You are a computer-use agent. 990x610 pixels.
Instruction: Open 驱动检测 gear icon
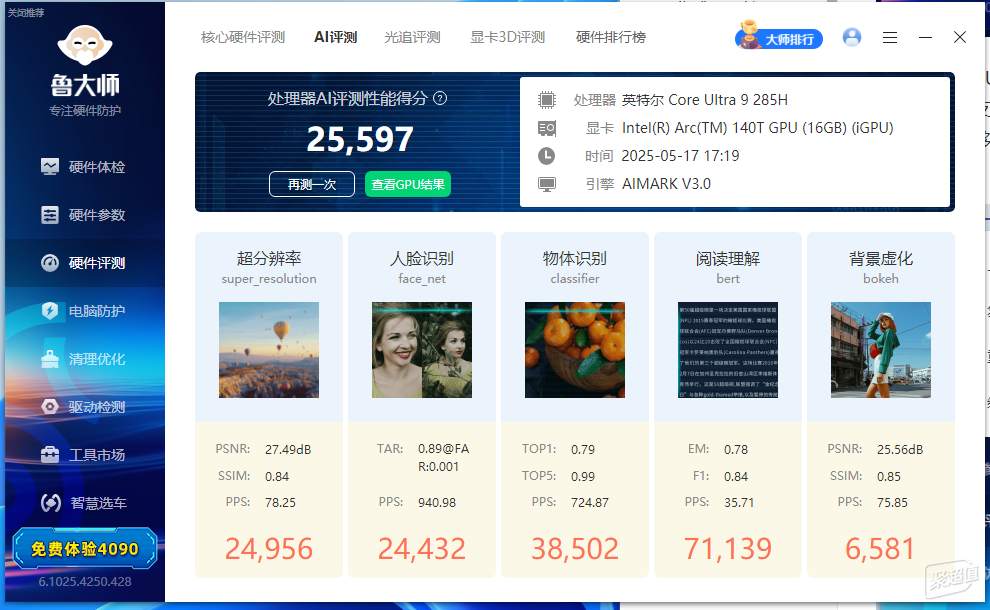tap(50, 407)
